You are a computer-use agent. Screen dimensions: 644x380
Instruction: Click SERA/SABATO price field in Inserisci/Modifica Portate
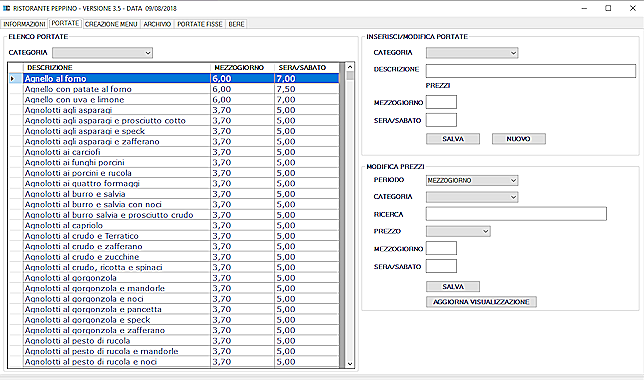coord(441,120)
